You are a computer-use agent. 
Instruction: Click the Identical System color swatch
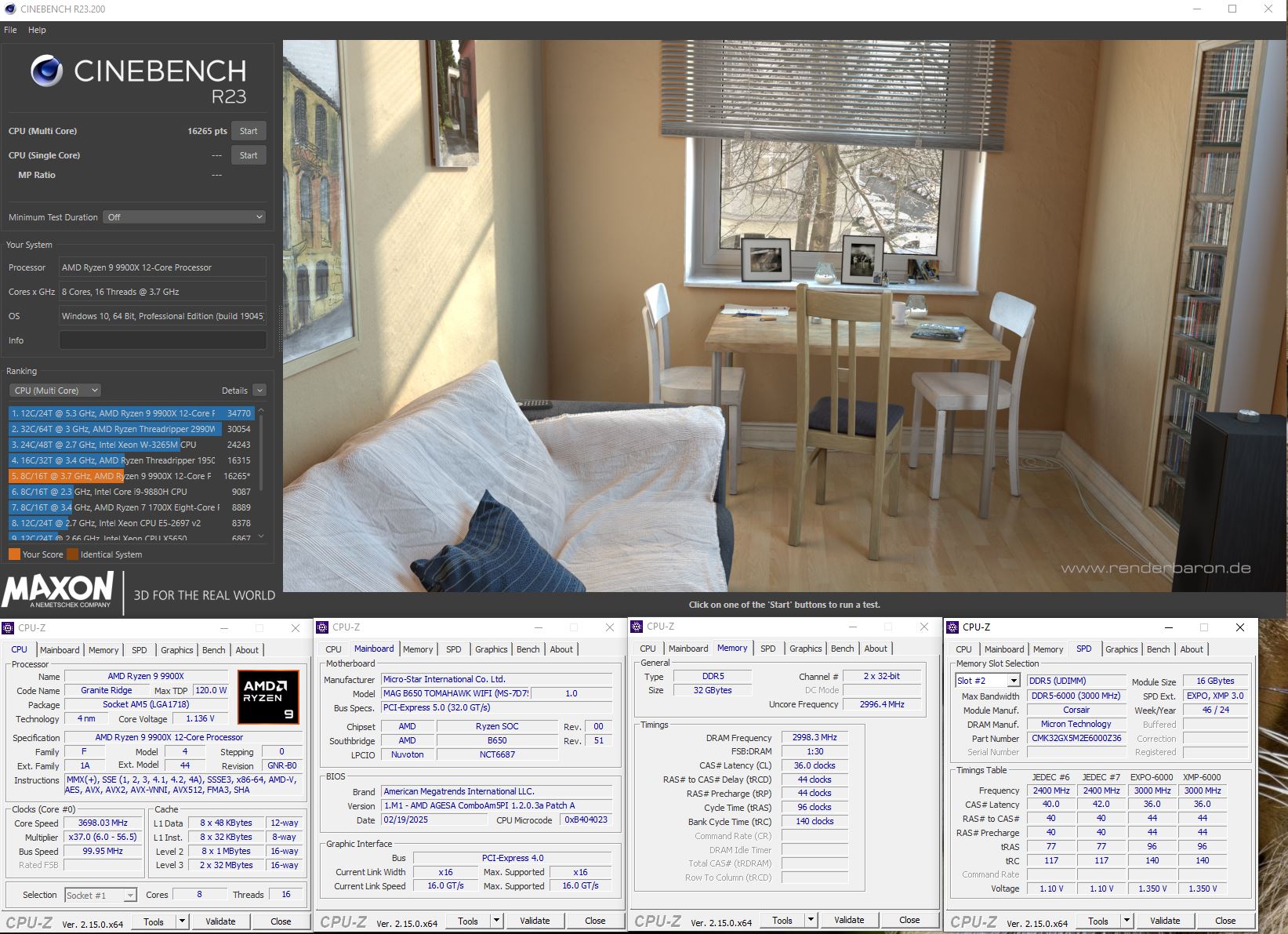click(x=73, y=554)
